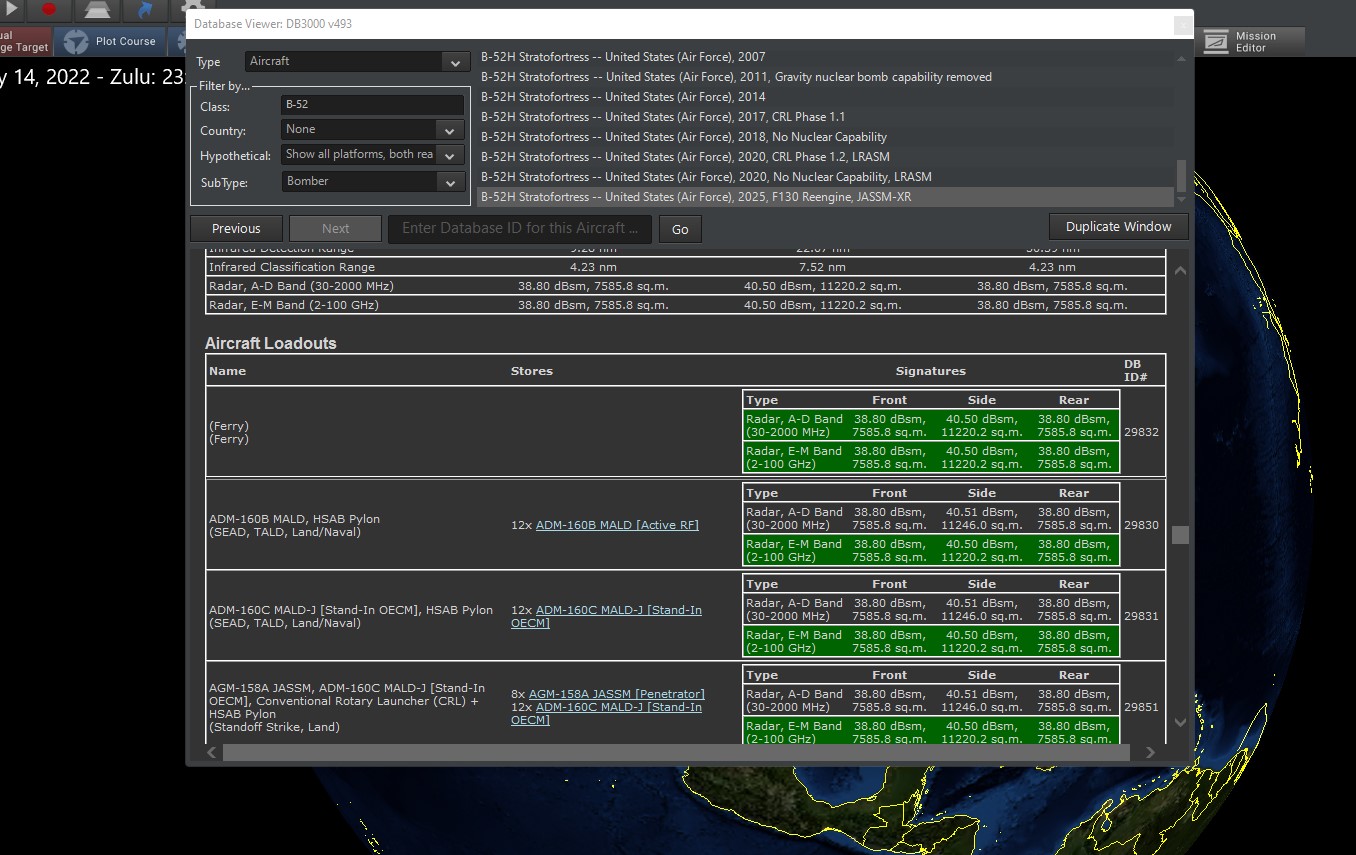Image resolution: width=1356 pixels, height=855 pixels.
Task: Select B-52H 2011 Gravity nuclear bomb removed entry
Action: 825,77
